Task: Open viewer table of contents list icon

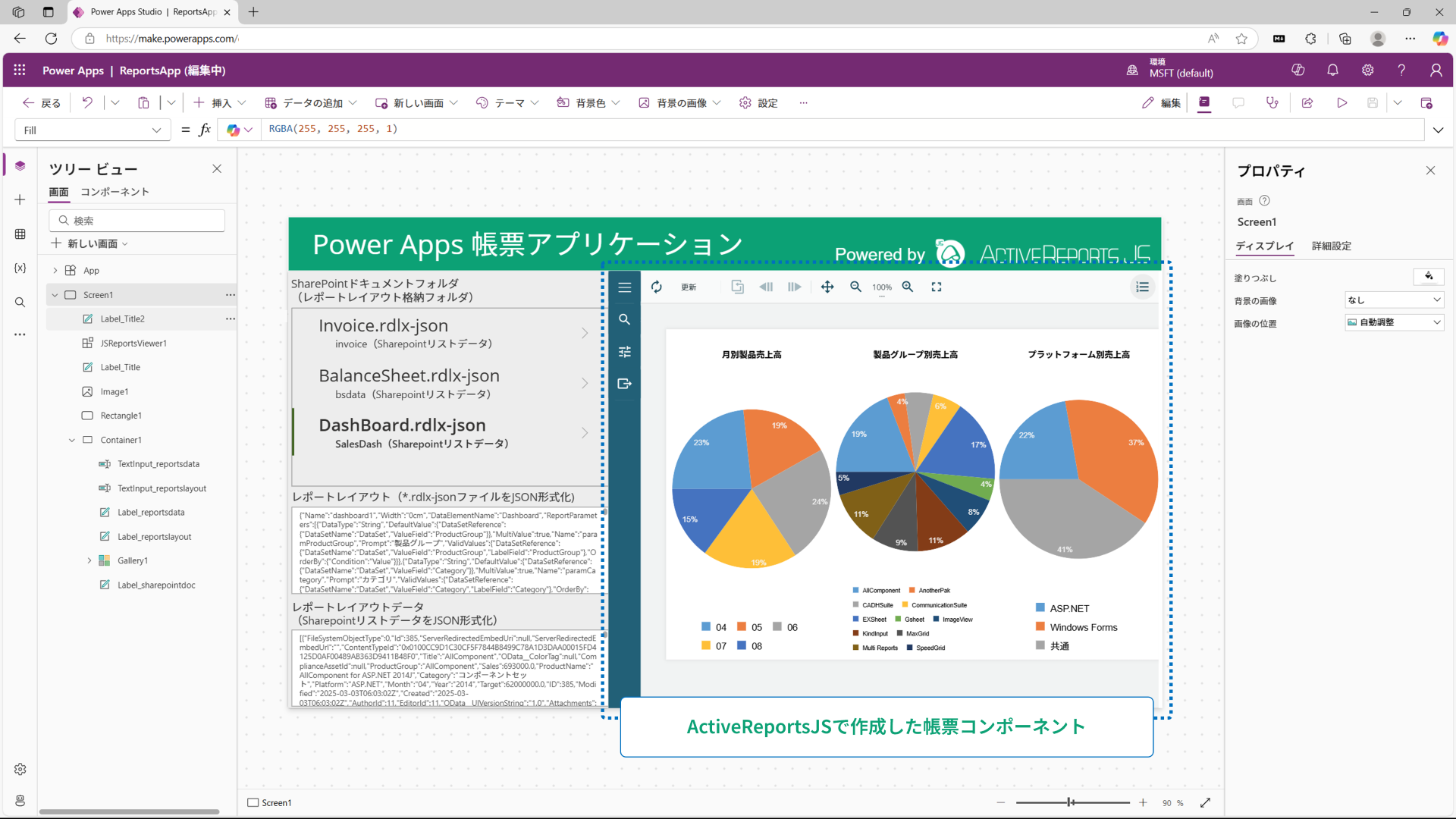Action: pyautogui.click(x=1143, y=287)
